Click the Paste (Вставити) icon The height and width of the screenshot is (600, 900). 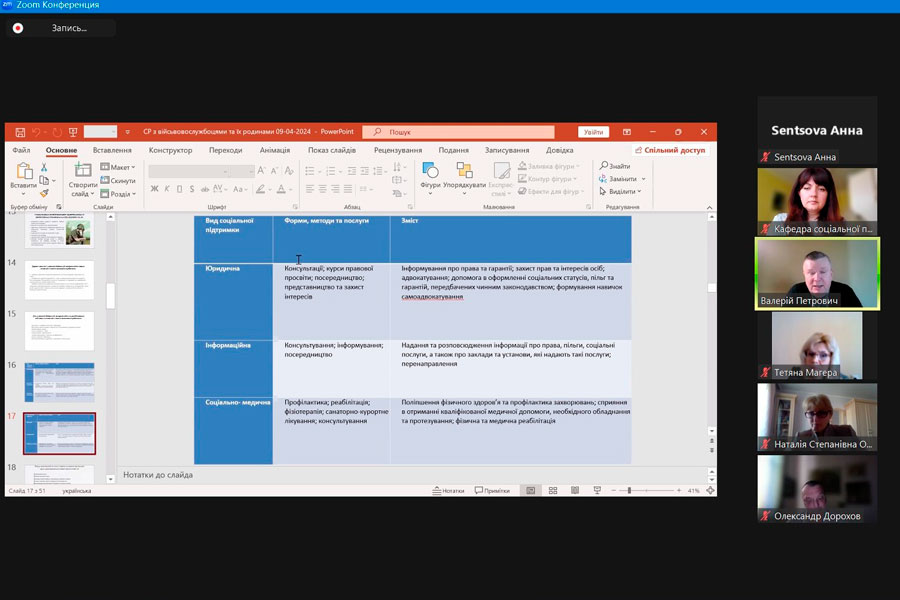tap(24, 174)
